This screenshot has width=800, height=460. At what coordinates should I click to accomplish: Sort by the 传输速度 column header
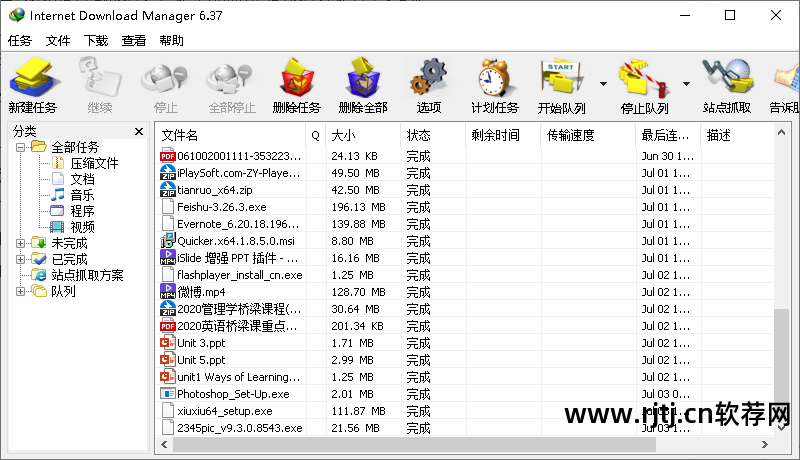pos(588,135)
